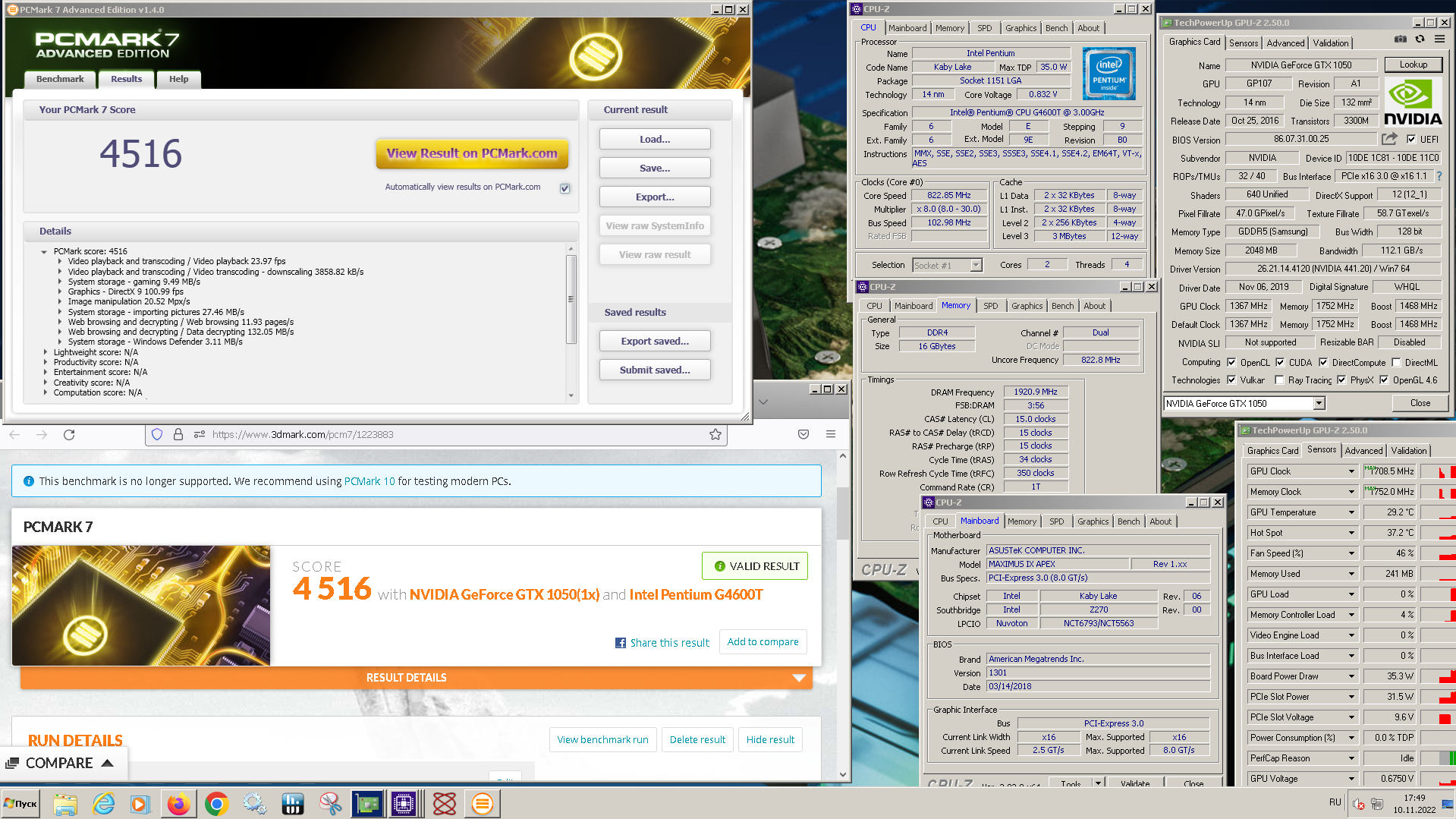Image resolution: width=1456 pixels, height=819 pixels.
Task: Click the padlock site security icon
Action: point(178,434)
